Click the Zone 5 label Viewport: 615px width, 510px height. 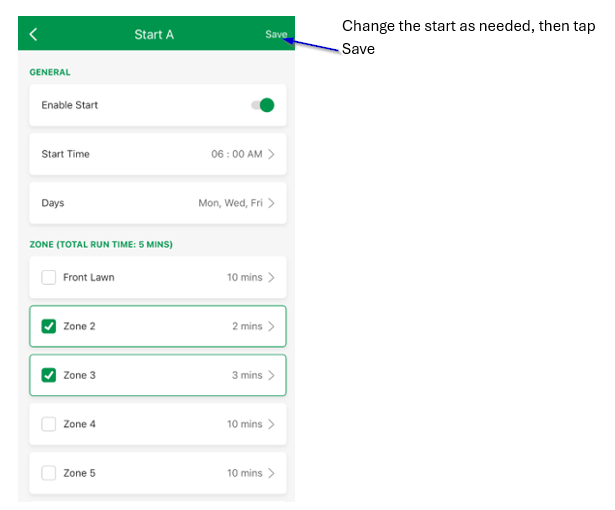point(79,473)
